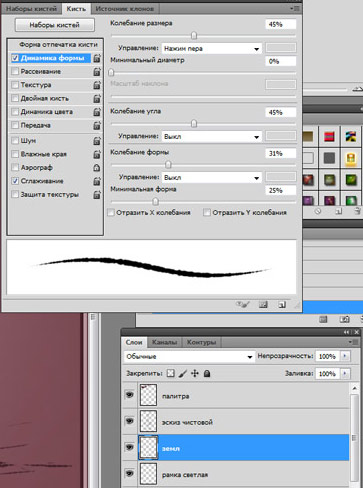Switch to the Наборы кистей tab
Screen dimensions: 363x488
click(32, 9)
